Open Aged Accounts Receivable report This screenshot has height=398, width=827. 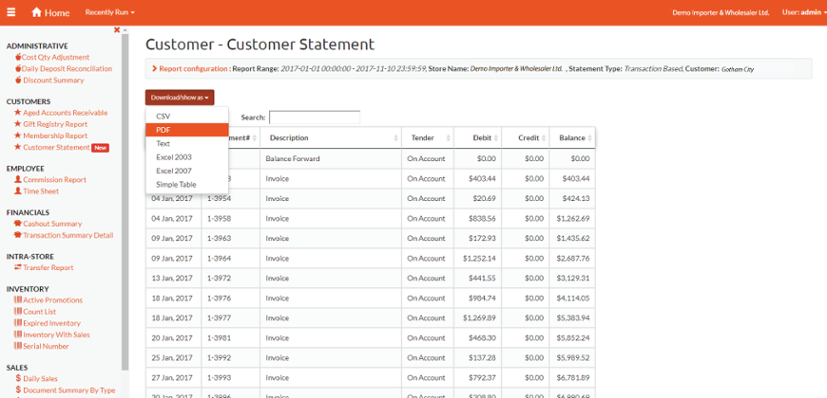point(65,112)
